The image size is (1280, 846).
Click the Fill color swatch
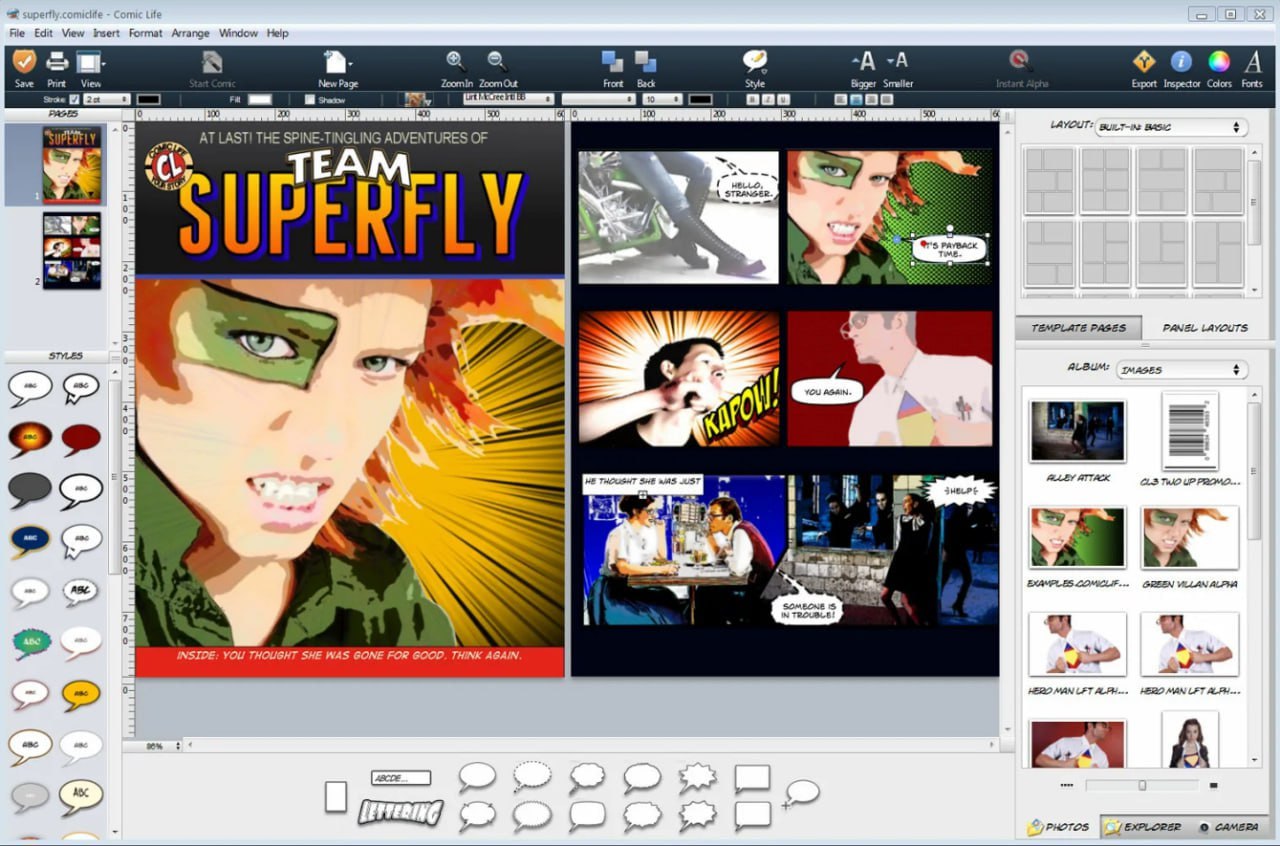pos(260,99)
